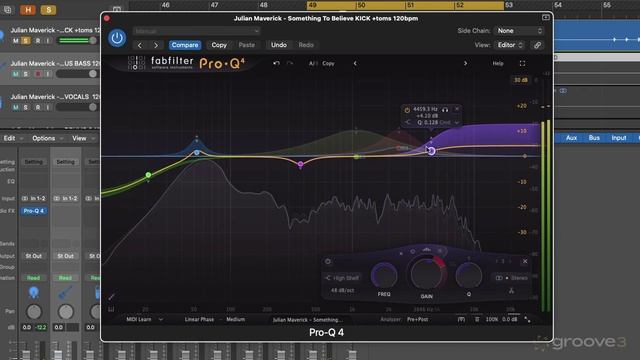Select the purple high shelf band node
Image resolution: width=640 pixels, height=360 pixels.
[431, 151]
